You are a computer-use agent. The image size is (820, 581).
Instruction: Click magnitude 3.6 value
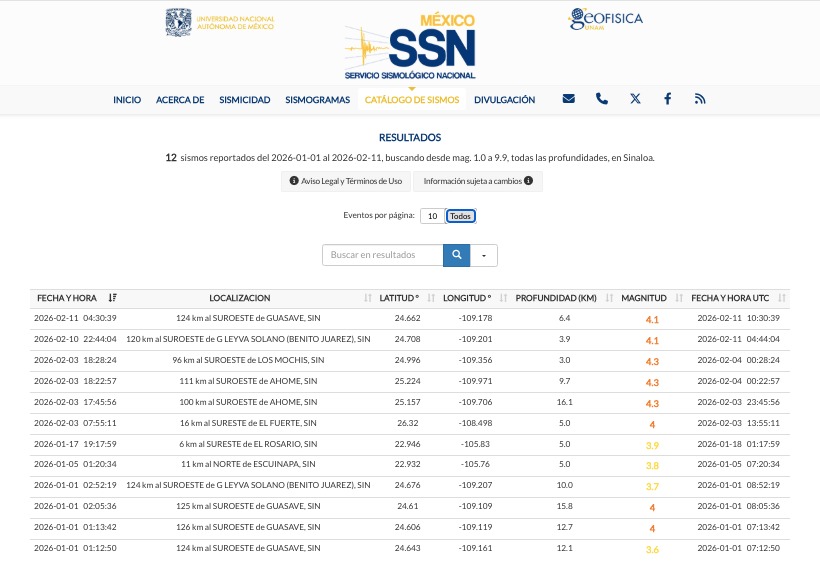(652, 550)
